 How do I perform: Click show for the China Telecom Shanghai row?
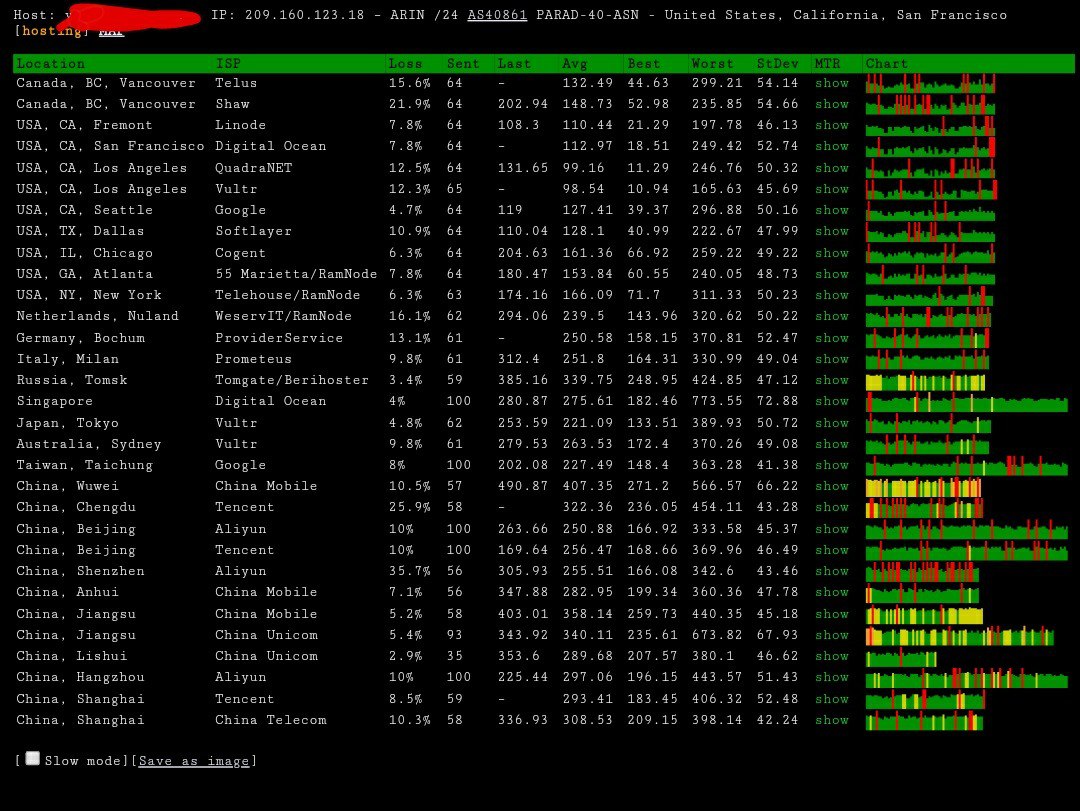pyautogui.click(x=831, y=720)
